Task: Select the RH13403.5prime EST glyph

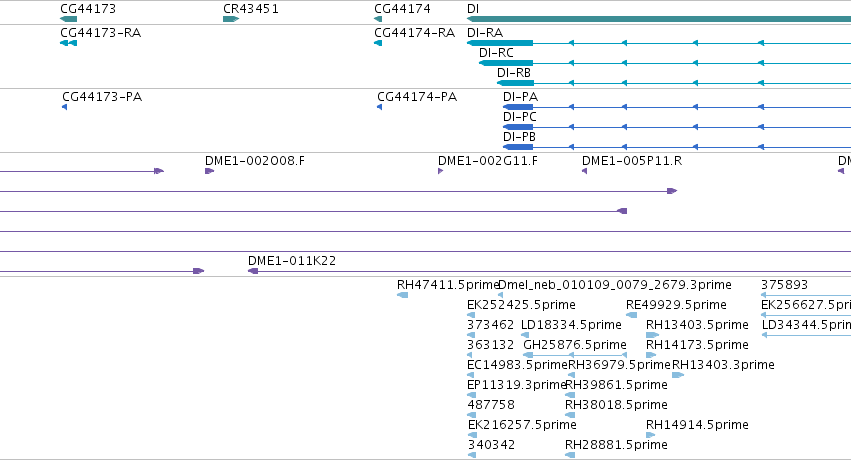Action: point(652,335)
